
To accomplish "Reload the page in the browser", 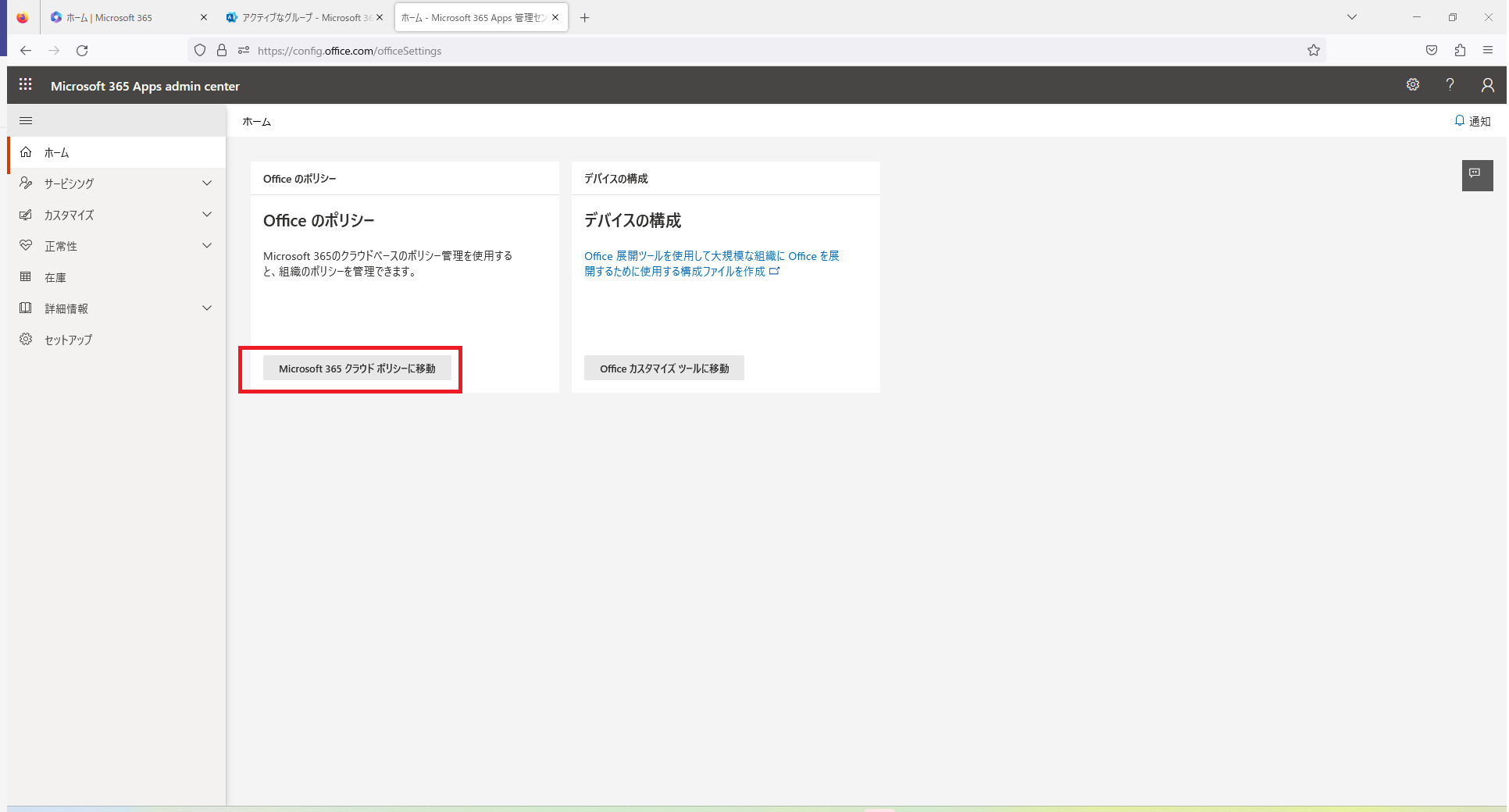I will coord(82,51).
